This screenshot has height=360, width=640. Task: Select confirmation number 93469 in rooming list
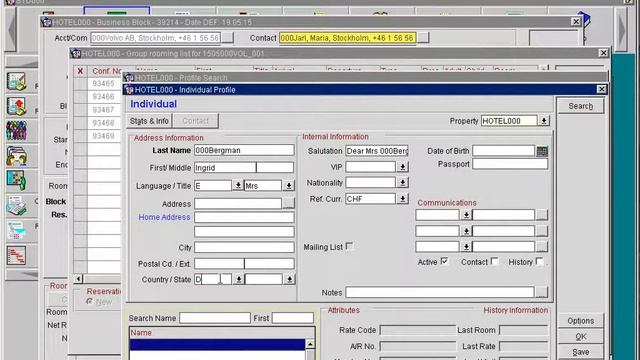click(x=103, y=136)
